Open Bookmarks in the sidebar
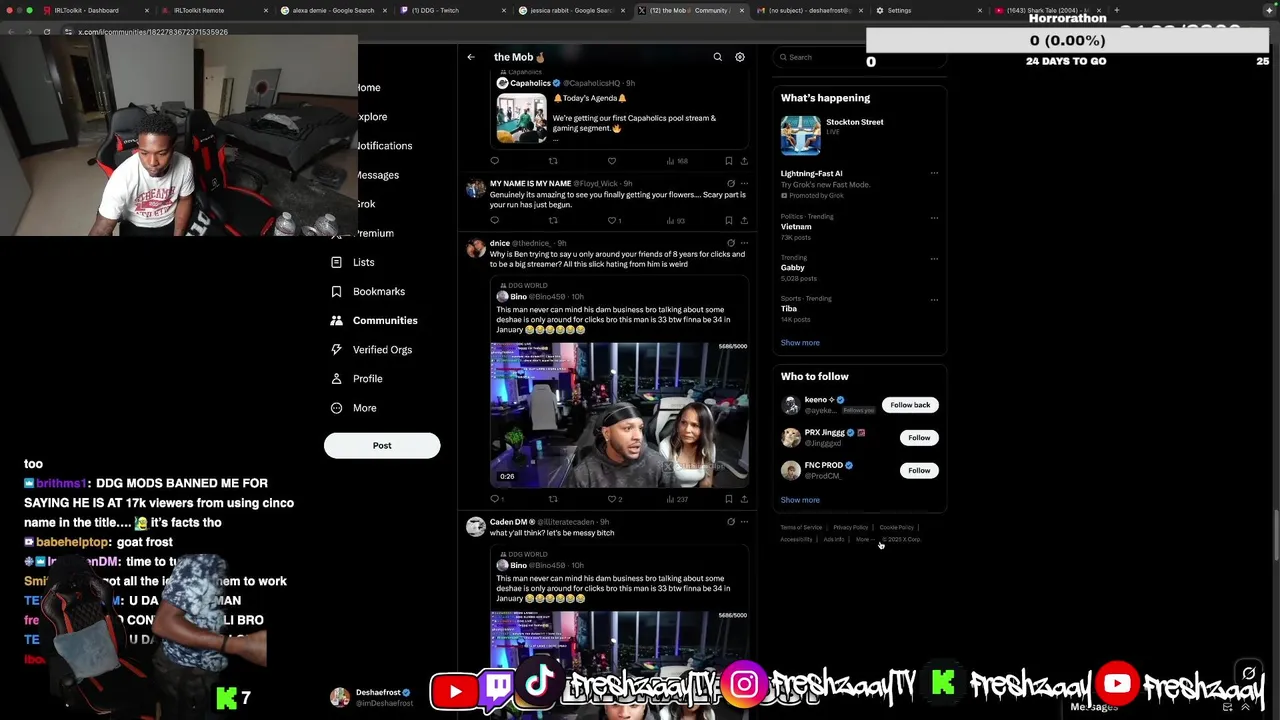 click(367, 291)
